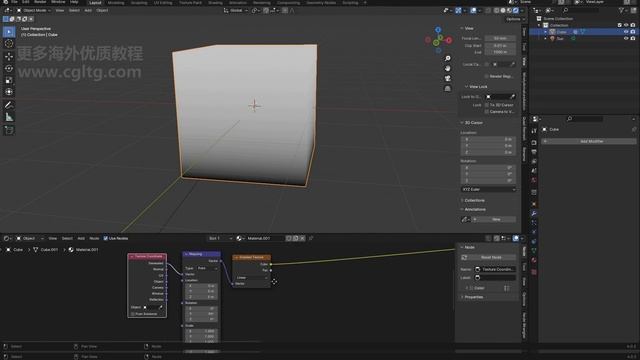The width and height of the screenshot is (640, 360).
Task: Hide the Cube object in viewport via eye icon
Action: pyautogui.click(x=626, y=32)
